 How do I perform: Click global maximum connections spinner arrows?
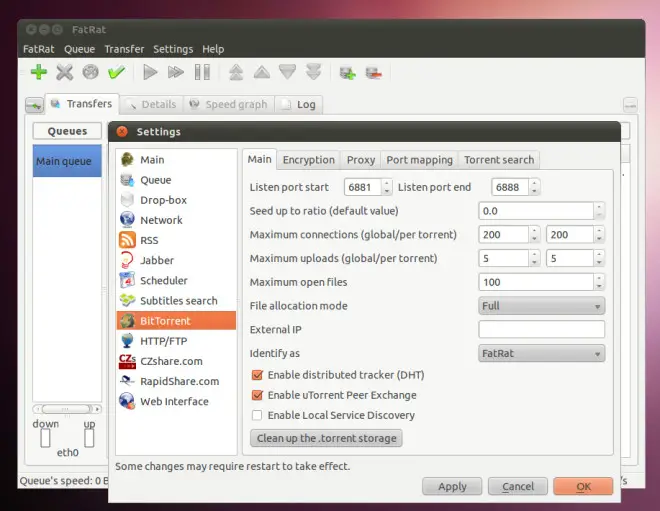535,234
